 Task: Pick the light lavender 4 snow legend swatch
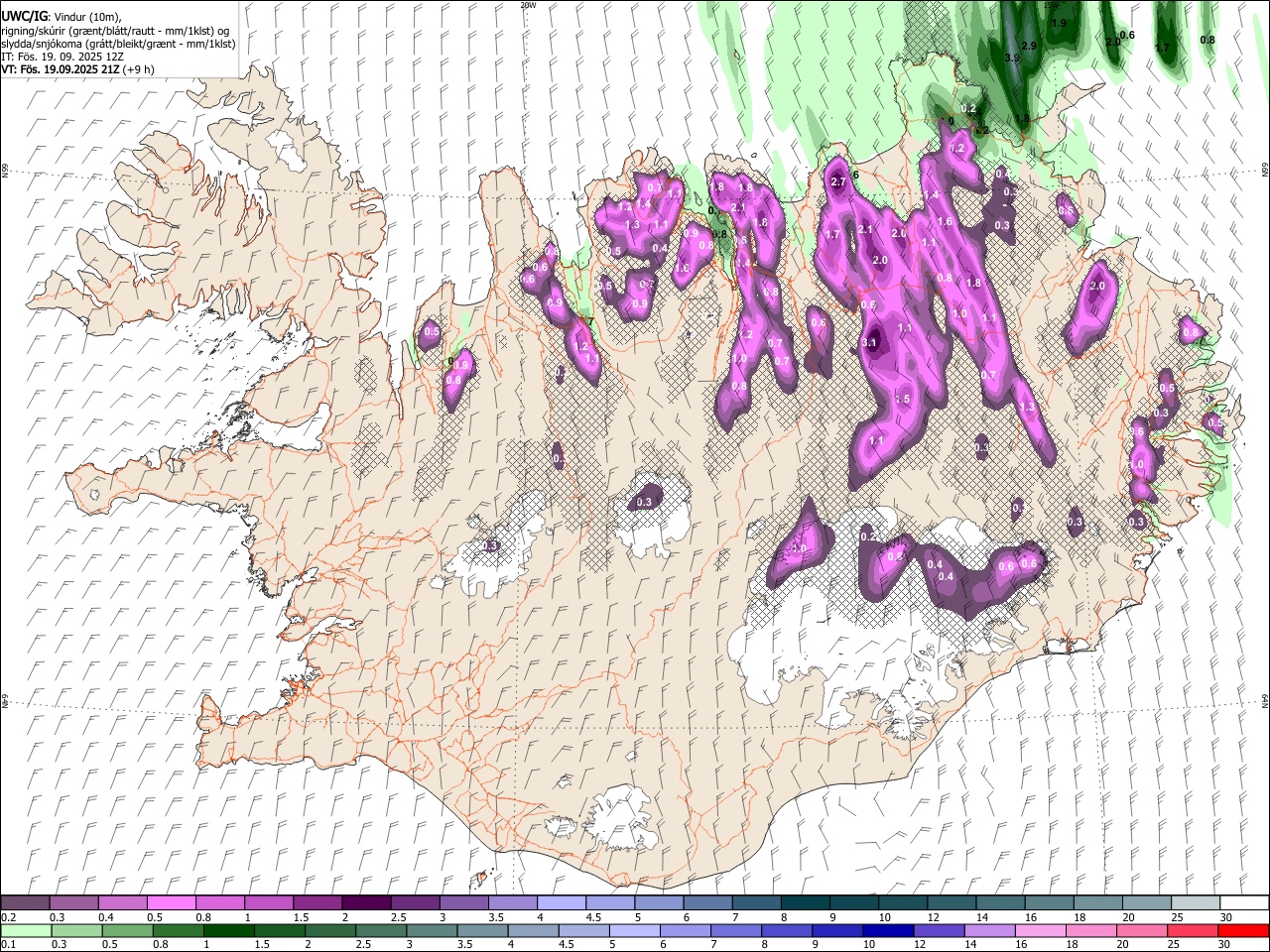coord(562,902)
